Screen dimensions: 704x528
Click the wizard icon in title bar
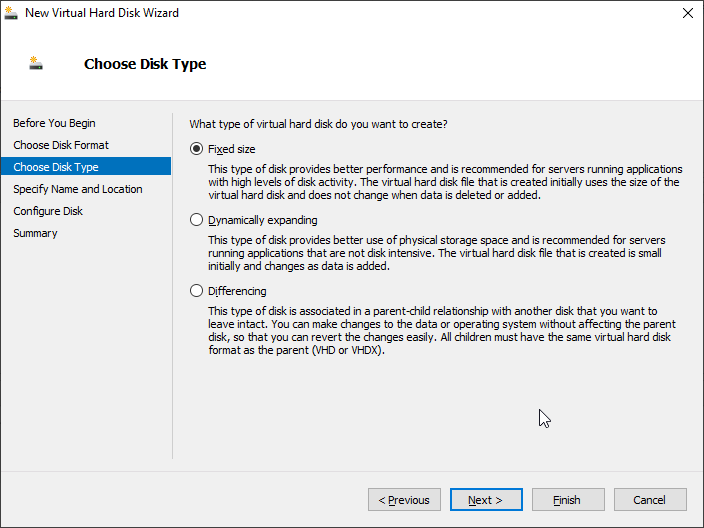[12, 13]
